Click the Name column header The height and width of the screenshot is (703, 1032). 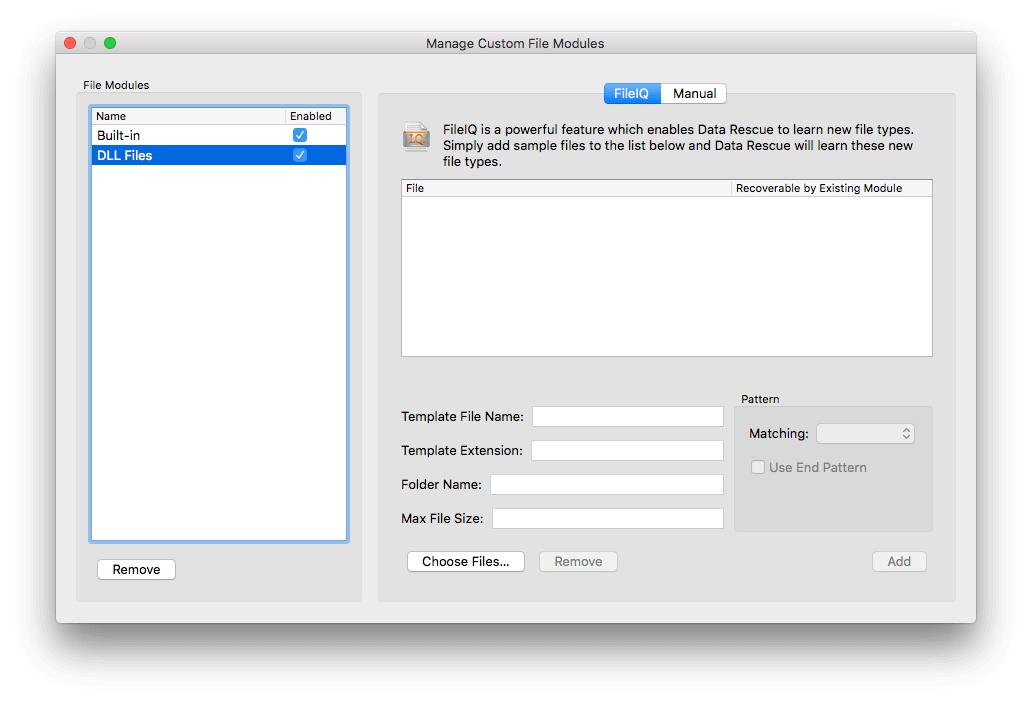[x=110, y=115]
